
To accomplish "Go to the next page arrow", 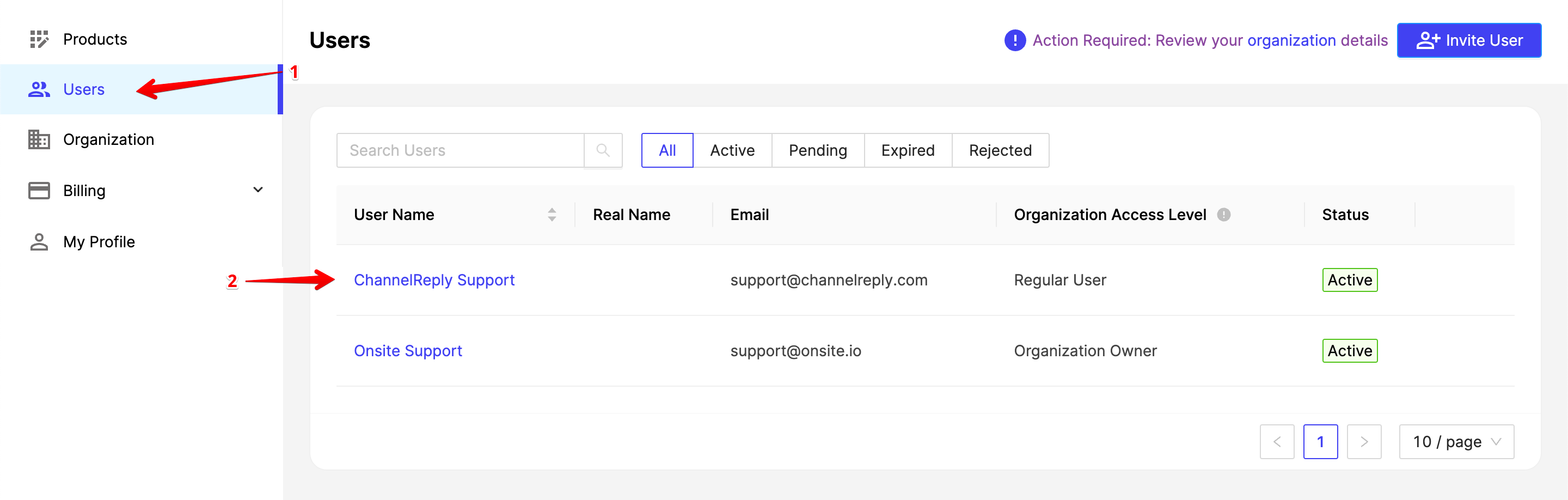I will coord(1363,442).
